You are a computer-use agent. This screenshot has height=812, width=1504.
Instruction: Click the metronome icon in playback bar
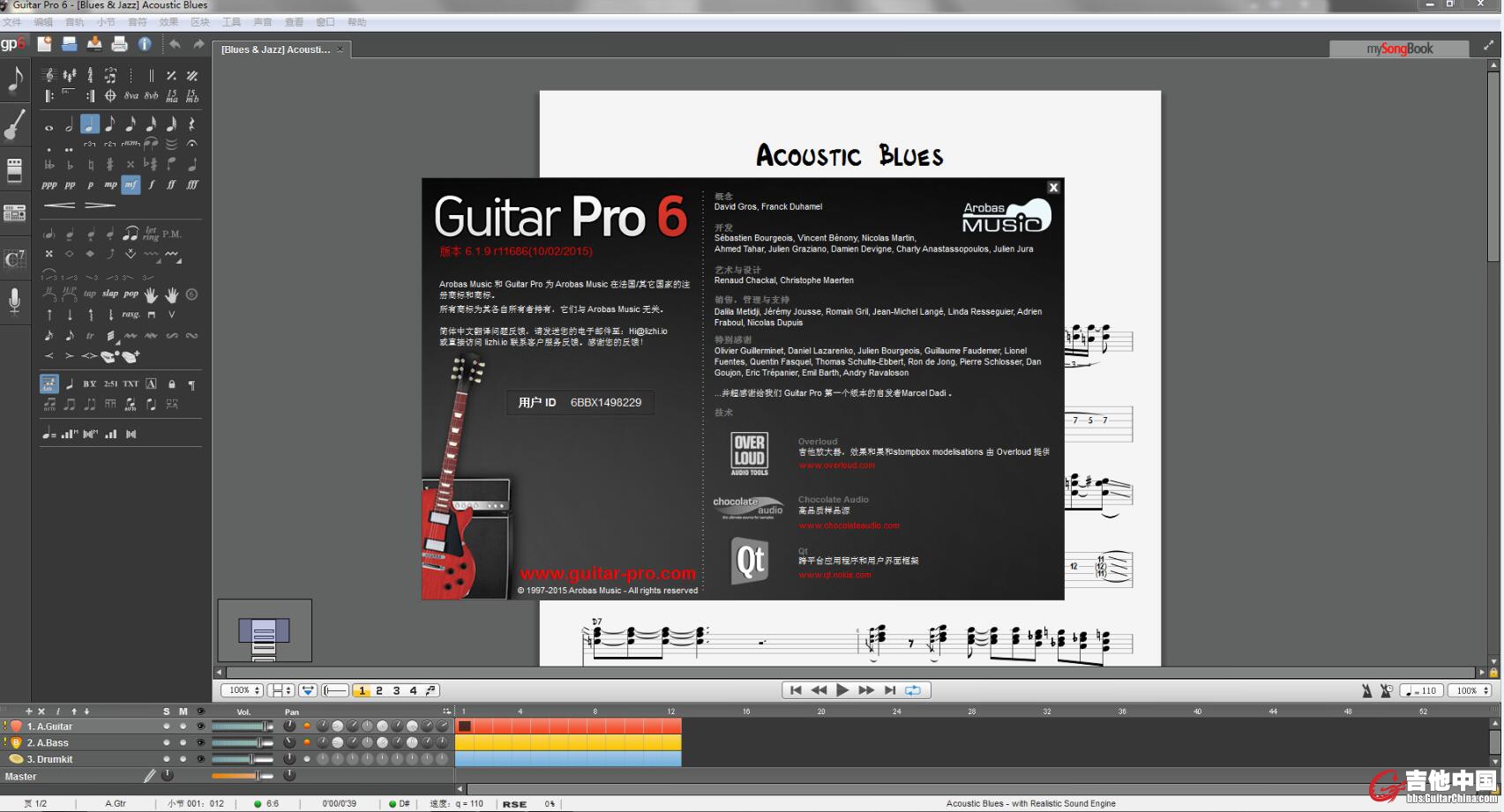point(1366,690)
